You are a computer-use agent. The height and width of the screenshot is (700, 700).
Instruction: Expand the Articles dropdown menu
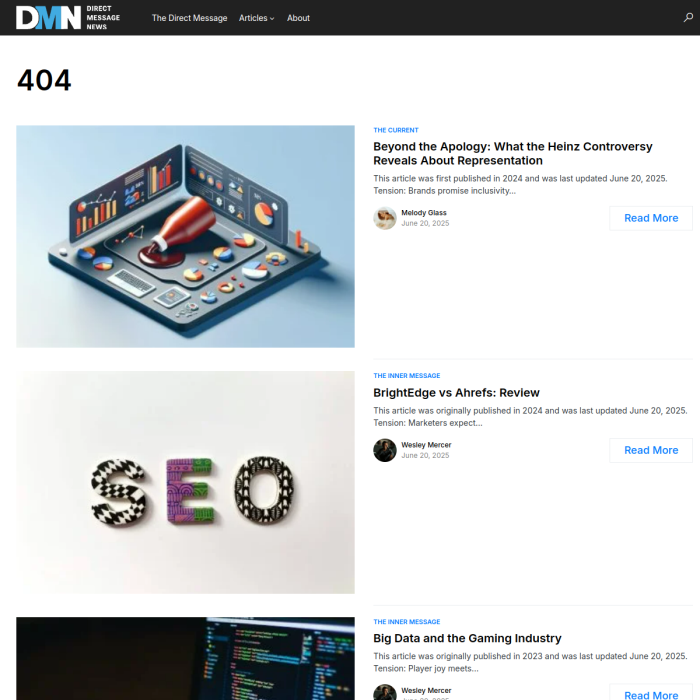click(x=256, y=18)
